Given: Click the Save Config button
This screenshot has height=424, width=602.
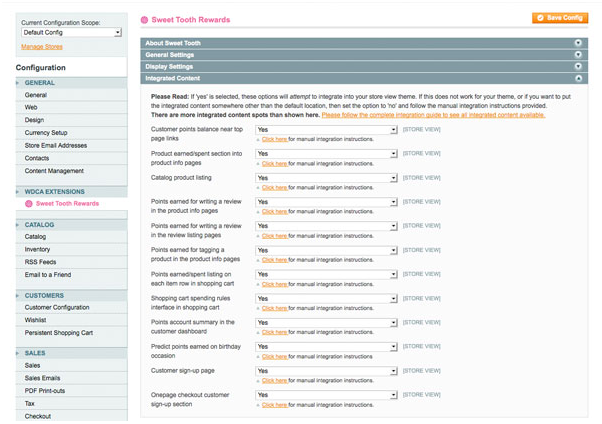Looking at the screenshot, I should pyautogui.click(x=560, y=18).
